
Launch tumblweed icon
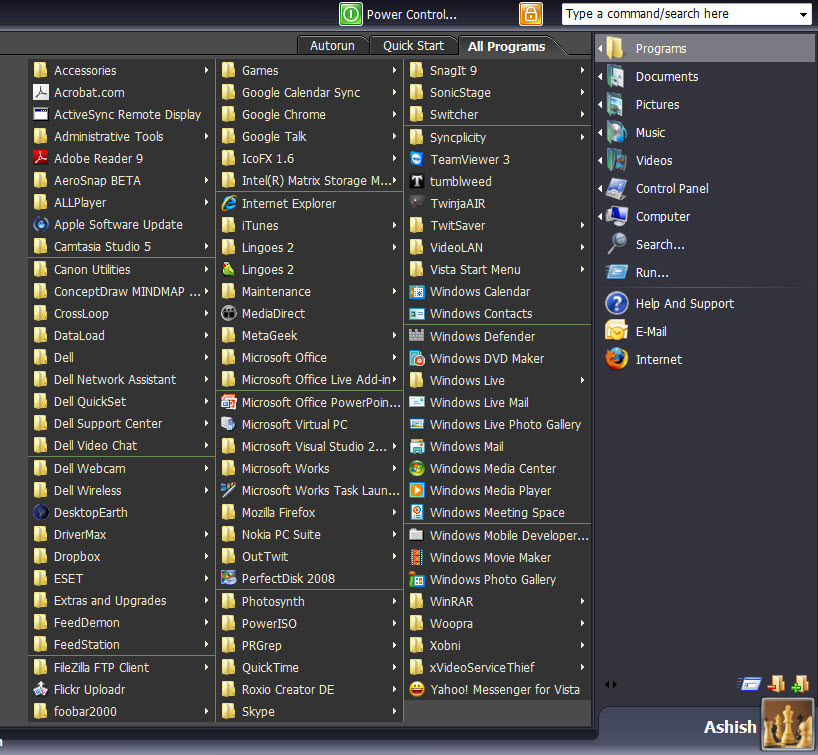pos(416,181)
